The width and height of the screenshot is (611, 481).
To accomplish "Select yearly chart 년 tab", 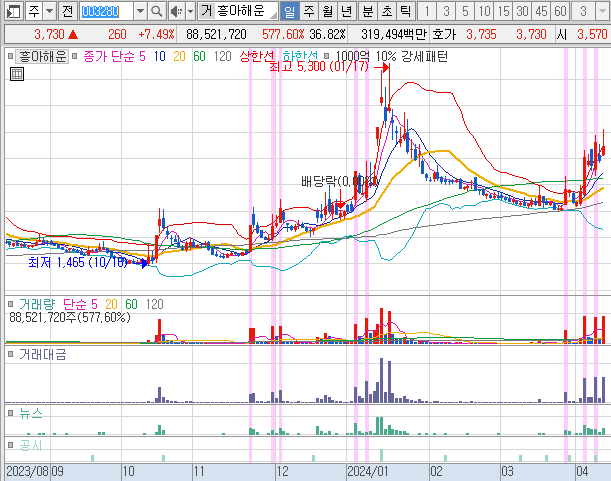I will [346, 11].
